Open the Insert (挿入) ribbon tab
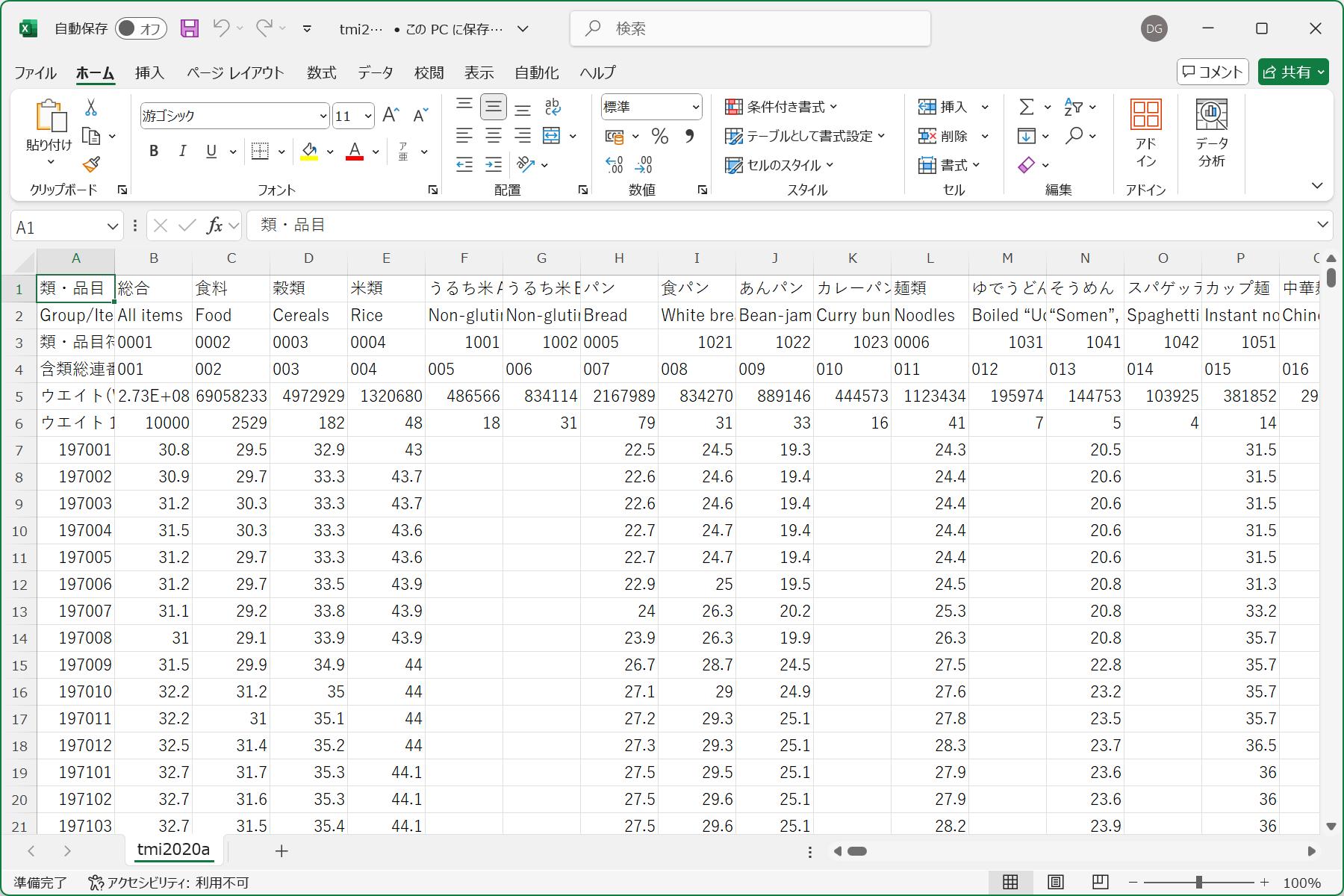1344x896 pixels. 149,72
